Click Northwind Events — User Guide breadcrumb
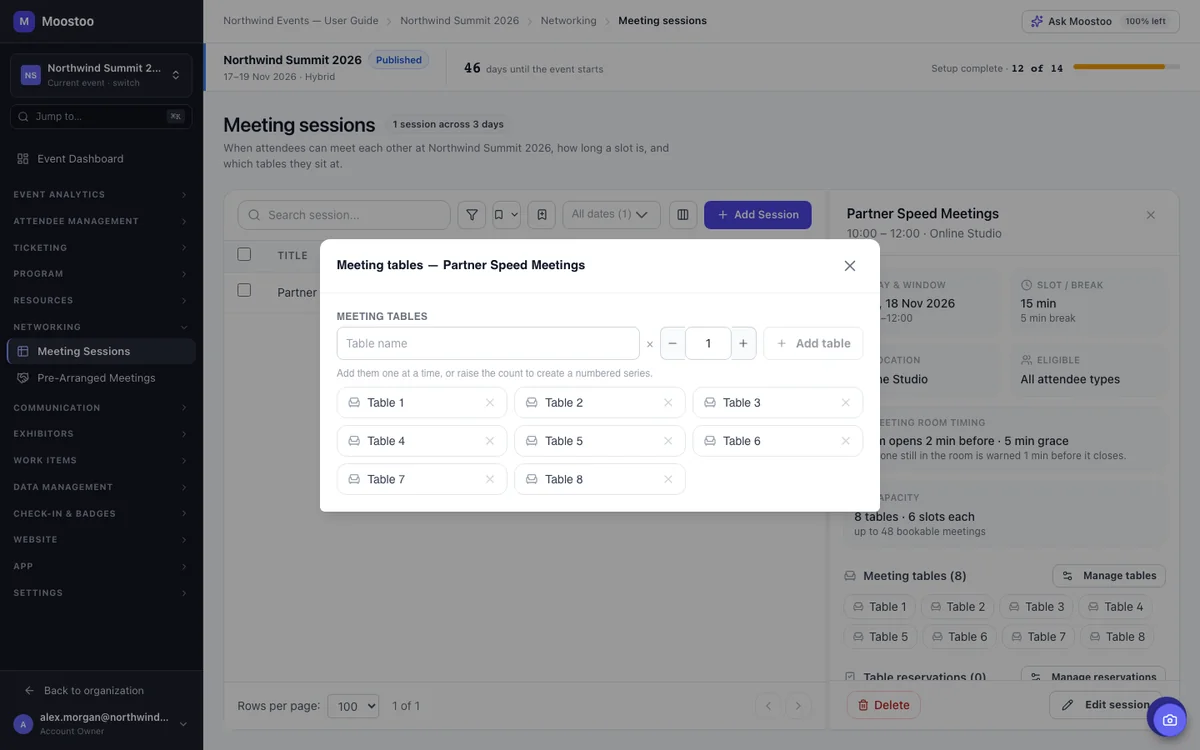Image resolution: width=1200 pixels, height=750 pixels. tap(301, 21)
